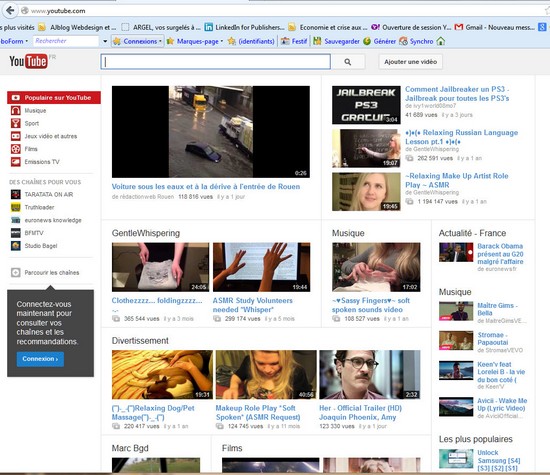Open the Clothezzzz folding video thumbnail
This screenshot has height=475, width=550.
tap(160, 267)
